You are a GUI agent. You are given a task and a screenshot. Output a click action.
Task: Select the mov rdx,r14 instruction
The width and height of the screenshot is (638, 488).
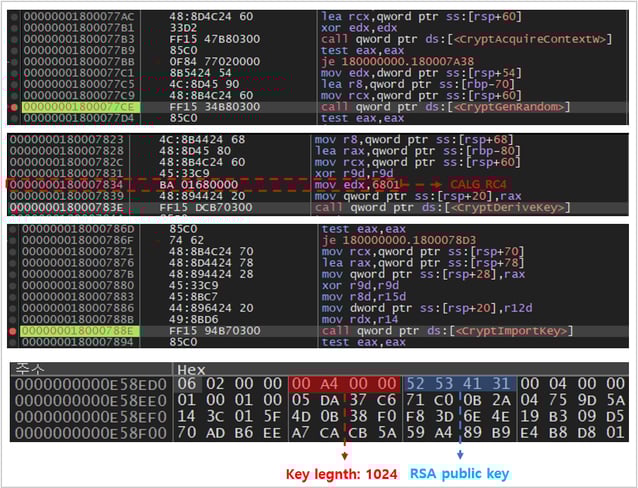click(x=360, y=319)
